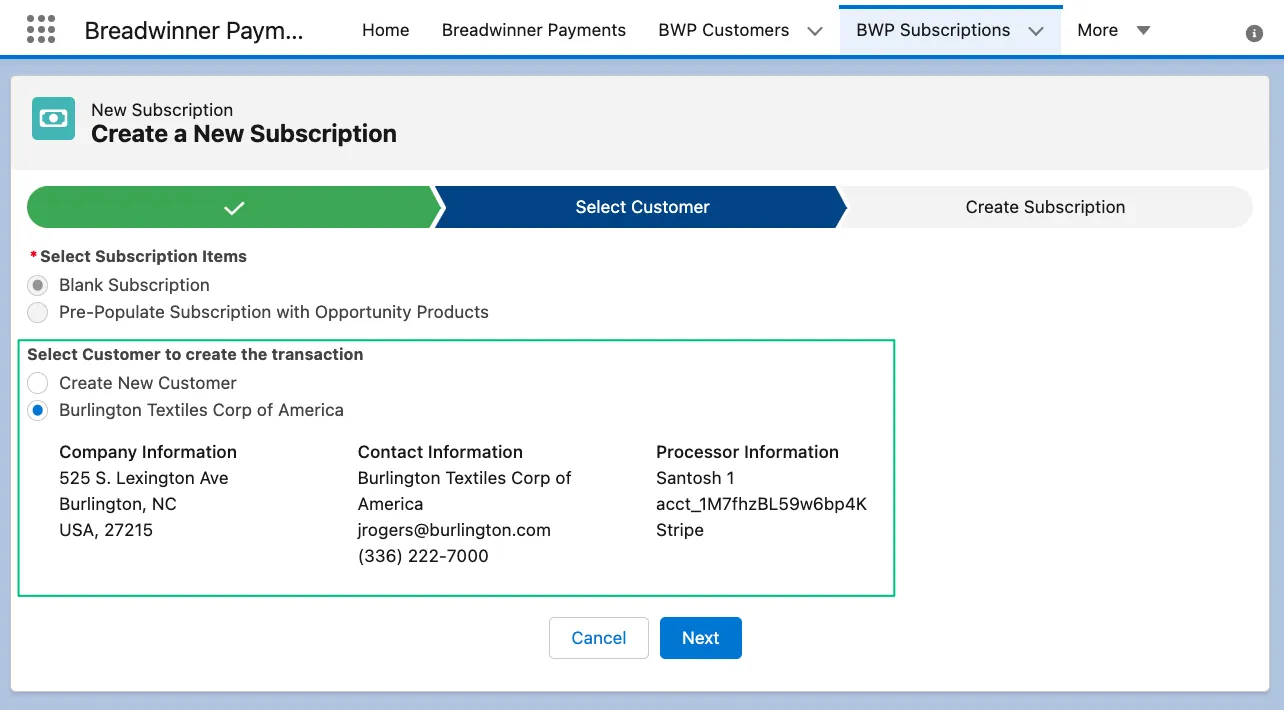Image resolution: width=1284 pixels, height=710 pixels.
Task: Click the USA, 27215 postal line
Action: (106, 530)
